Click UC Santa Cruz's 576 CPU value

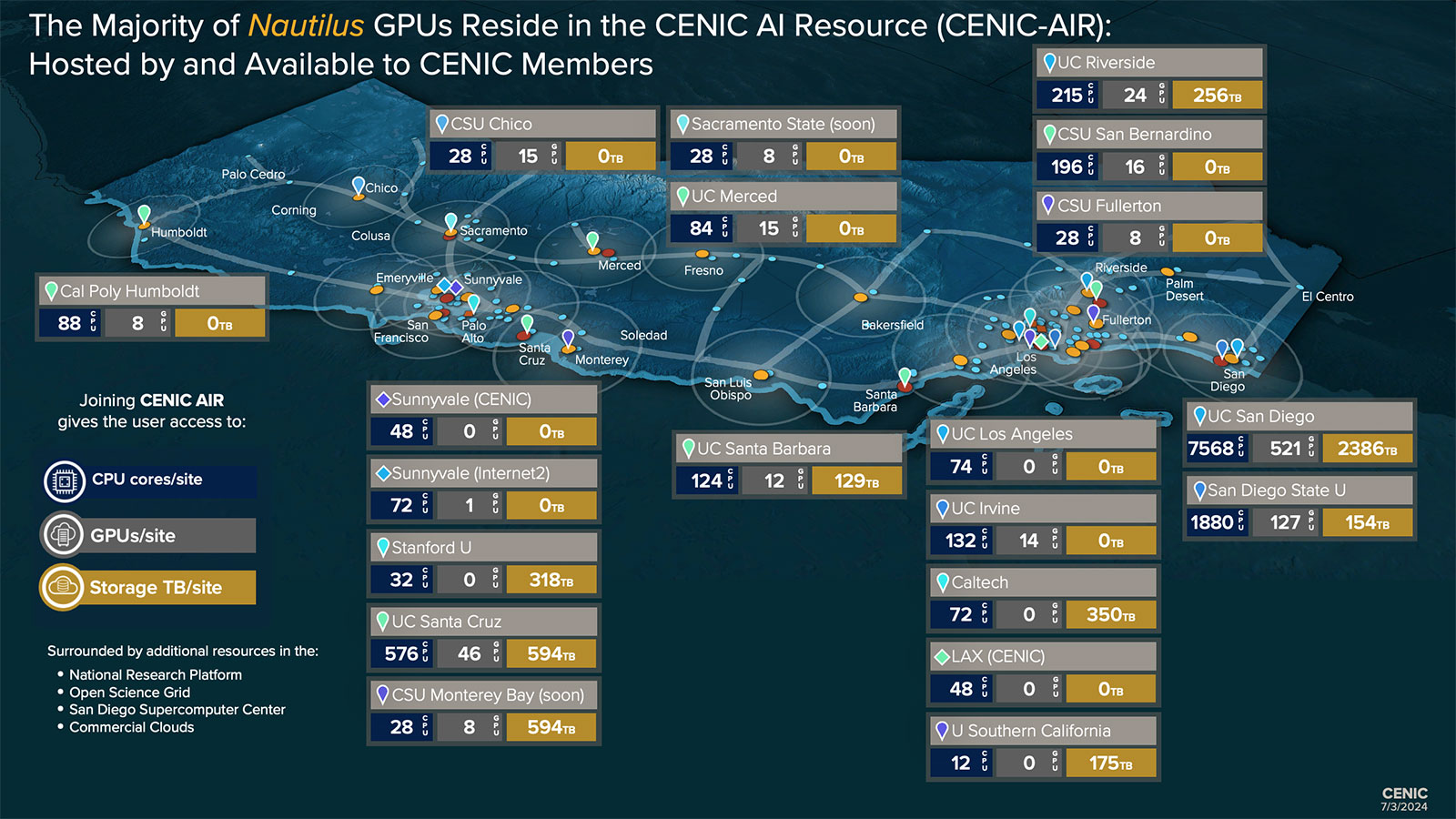click(401, 653)
